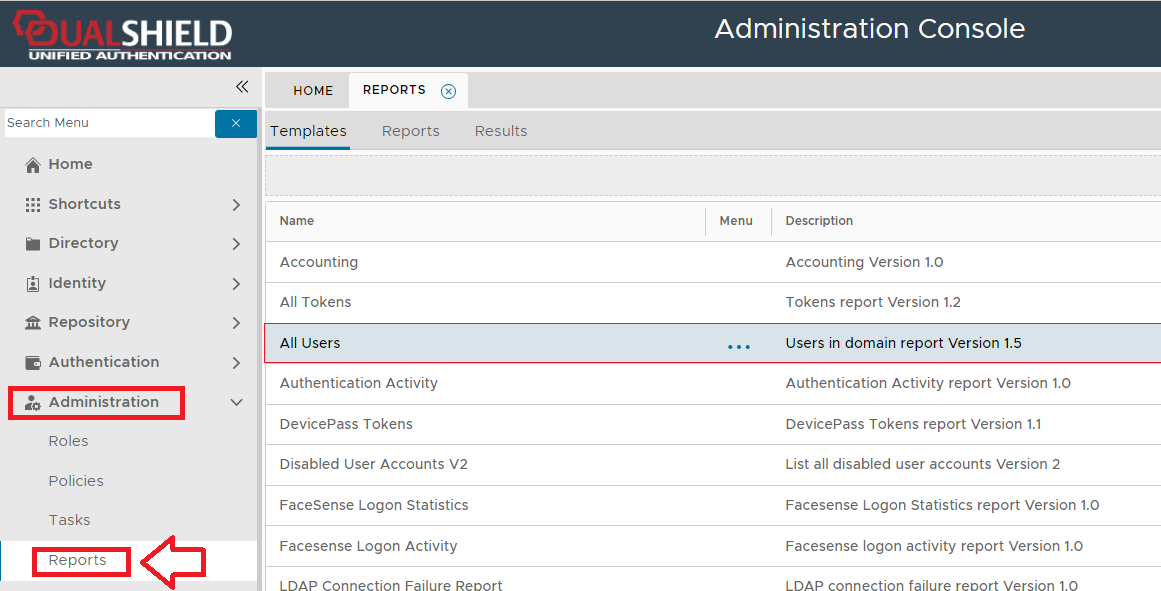This screenshot has height=591, width=1161.
Task: Click the Repository bank icon
Action: [x=33, y=323]
